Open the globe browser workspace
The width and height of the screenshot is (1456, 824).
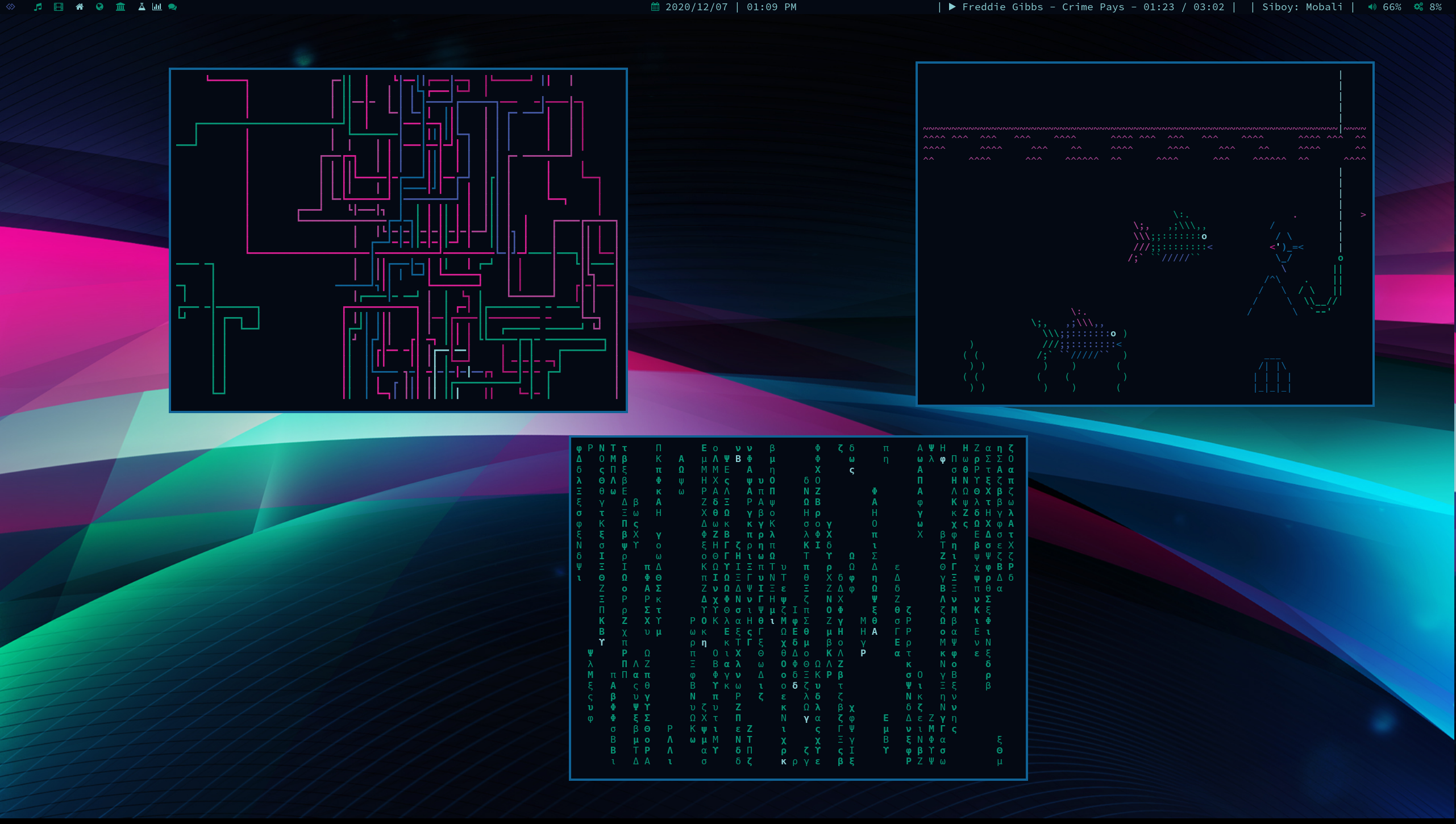pyautogui.click(x=100, y=7)
